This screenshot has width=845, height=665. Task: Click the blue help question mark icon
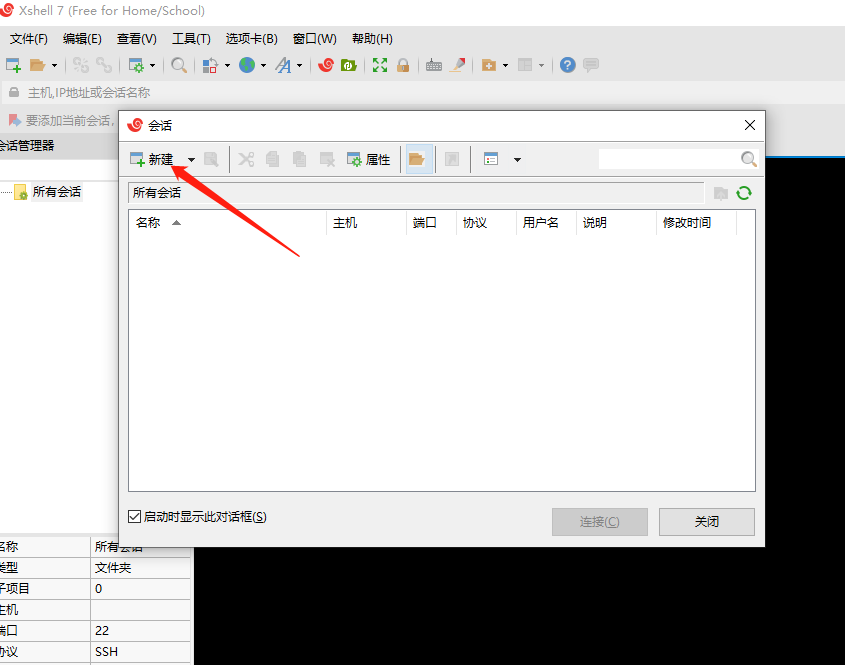pyautogui.click(x=567, y=65)
